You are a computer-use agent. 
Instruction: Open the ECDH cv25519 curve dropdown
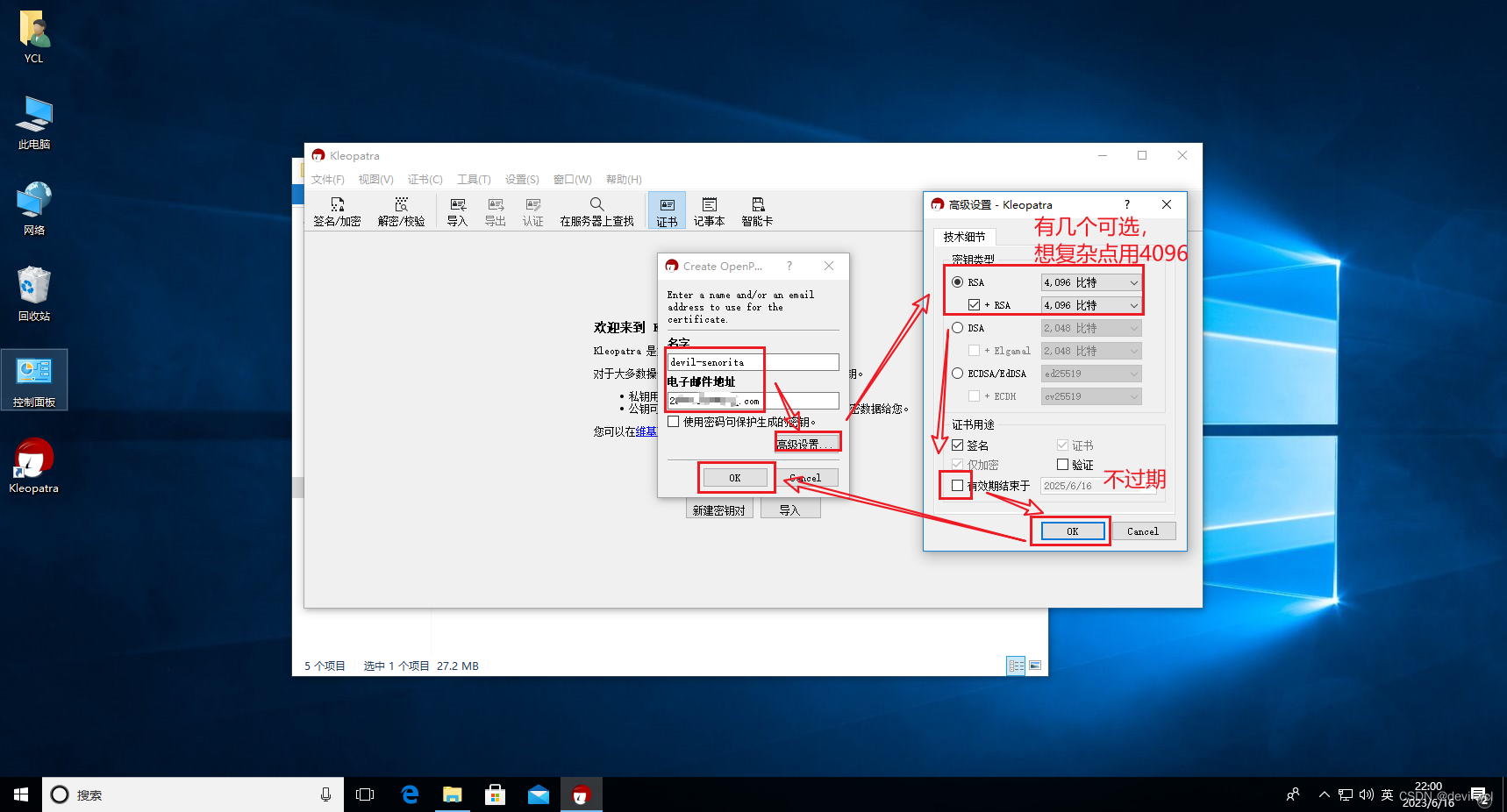point(1091,396)
